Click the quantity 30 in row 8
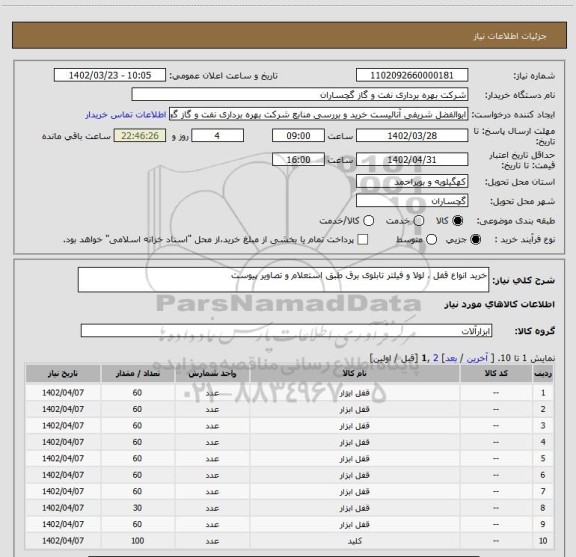The width and height of the screenshot is (576, 557). 137,508
